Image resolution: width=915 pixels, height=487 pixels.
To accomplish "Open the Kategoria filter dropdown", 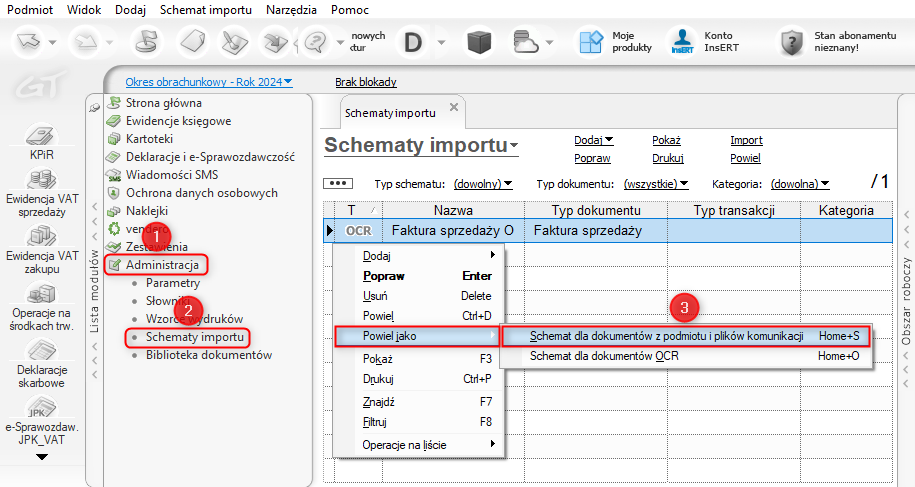I will [800, 184].
